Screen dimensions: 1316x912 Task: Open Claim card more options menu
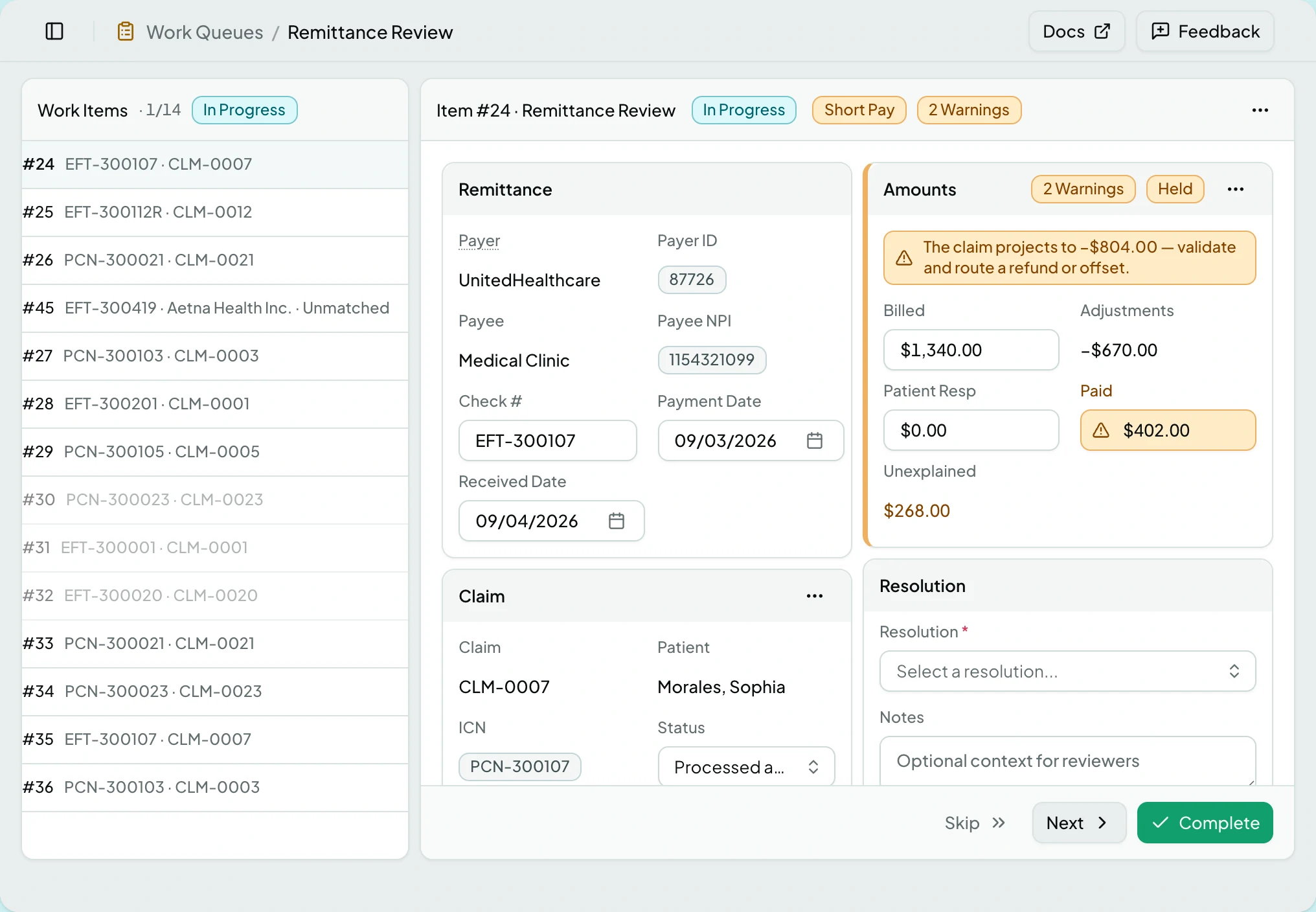point(815,596)
